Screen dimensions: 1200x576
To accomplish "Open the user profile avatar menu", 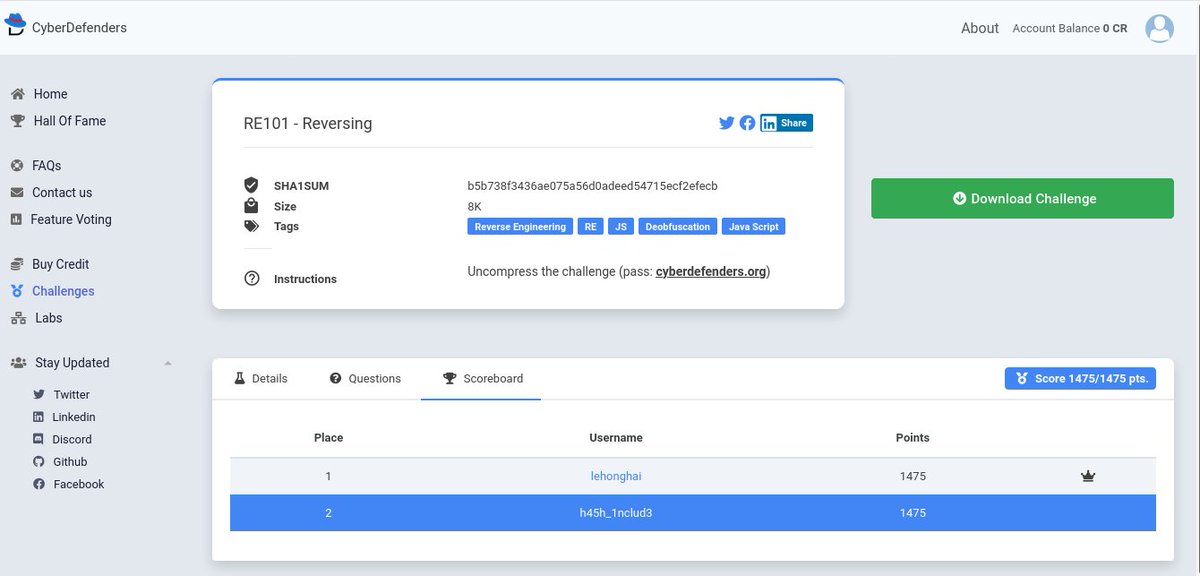I will point(1159,27).
